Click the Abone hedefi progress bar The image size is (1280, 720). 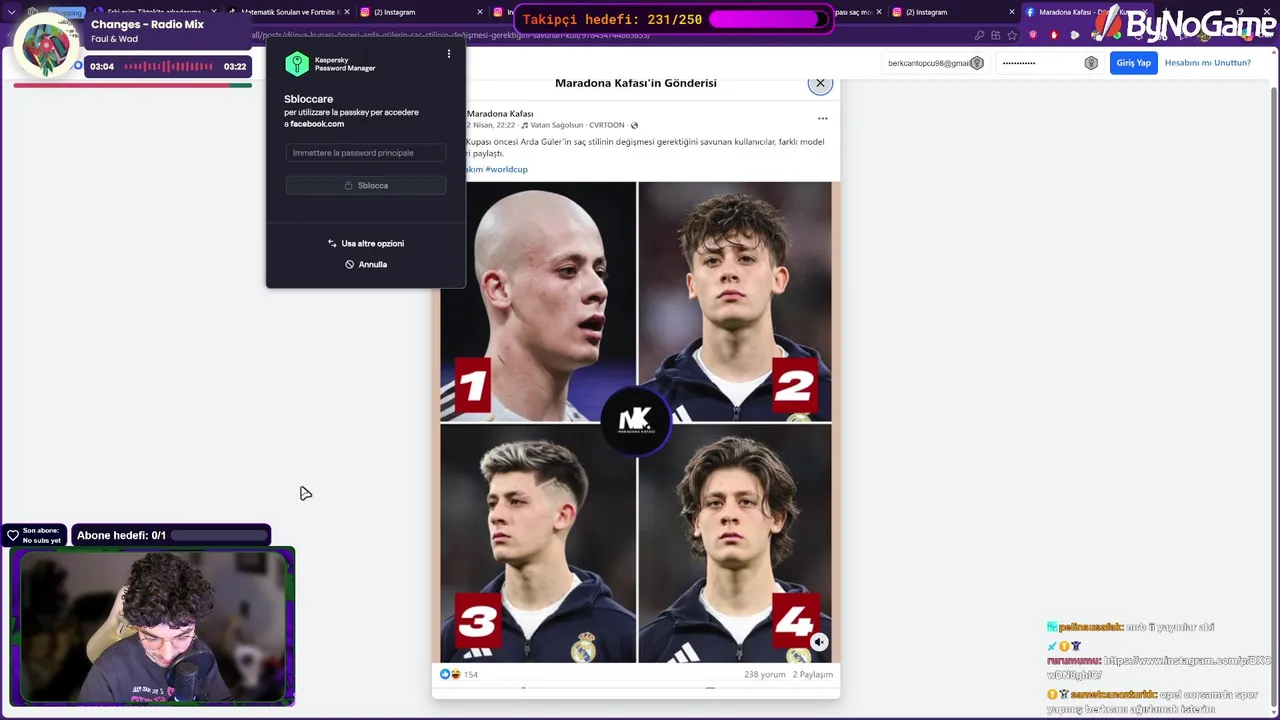click(x=218, y=536)
